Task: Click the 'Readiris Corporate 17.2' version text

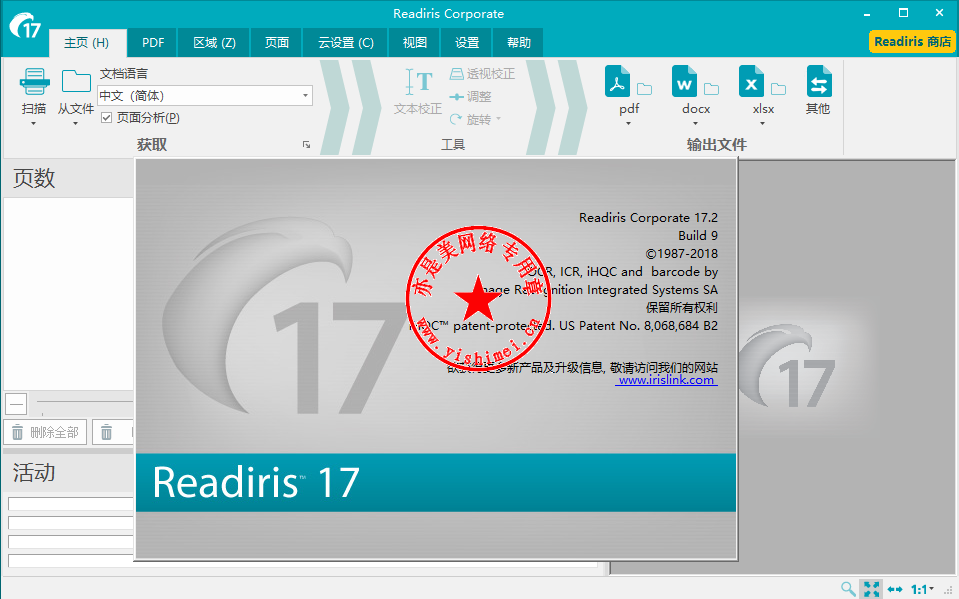Action: click(648, 218)
